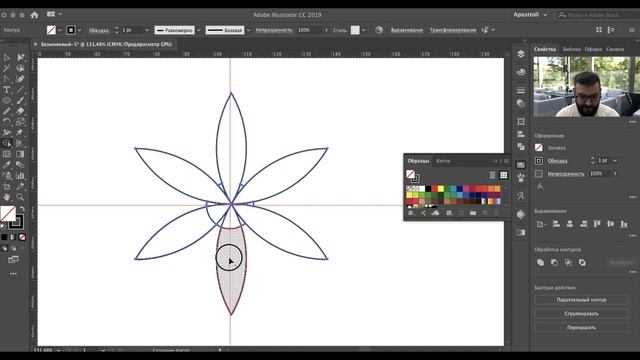The width and height of the screenshot is (640, 360).
Task: Expand opacity slider arrow in control bar
Action: (x=326, y=30)
